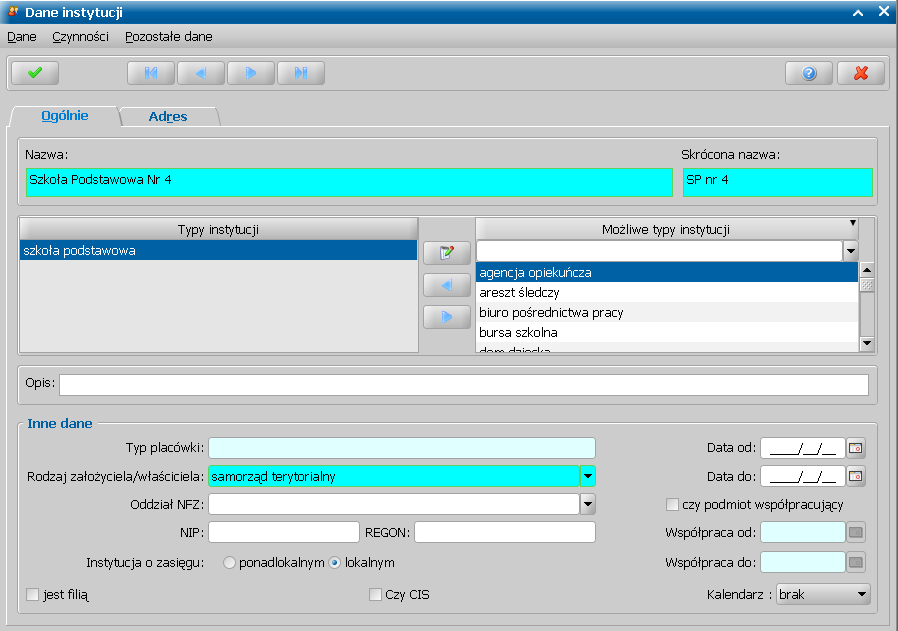Image resolution: width=898 pixels, height=631 pixels.
Task: Switch to the Ogólnie tab
Action: click(65, 116)
